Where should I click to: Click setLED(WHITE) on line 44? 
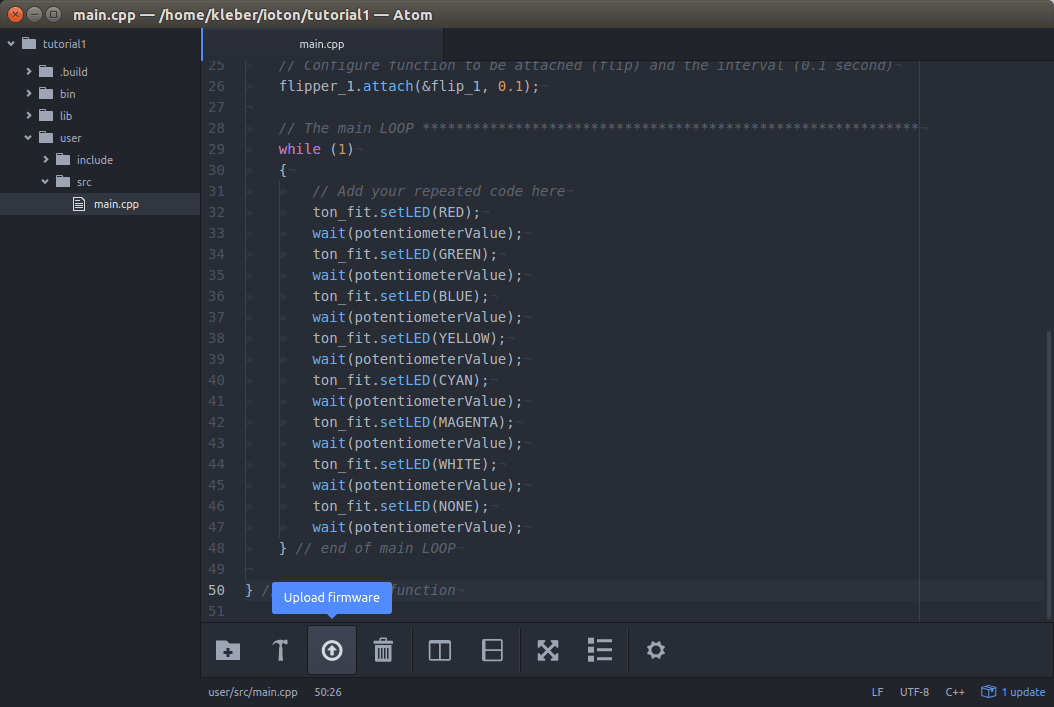point(434,464)
